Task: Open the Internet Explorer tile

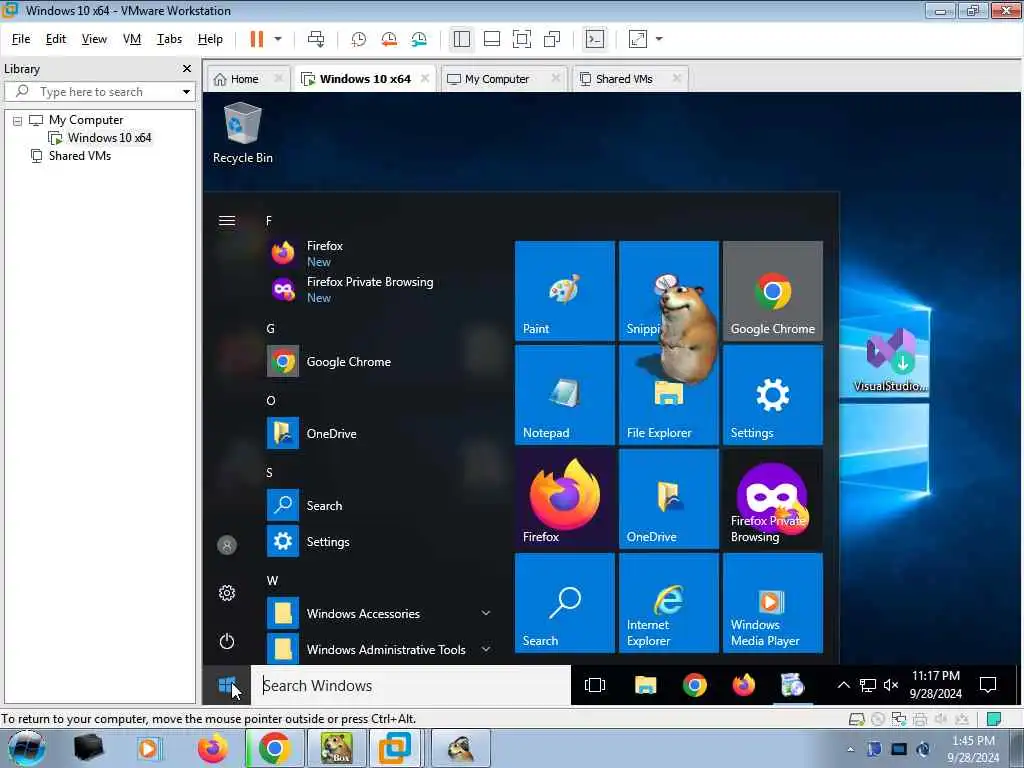Action: [669, 603]
